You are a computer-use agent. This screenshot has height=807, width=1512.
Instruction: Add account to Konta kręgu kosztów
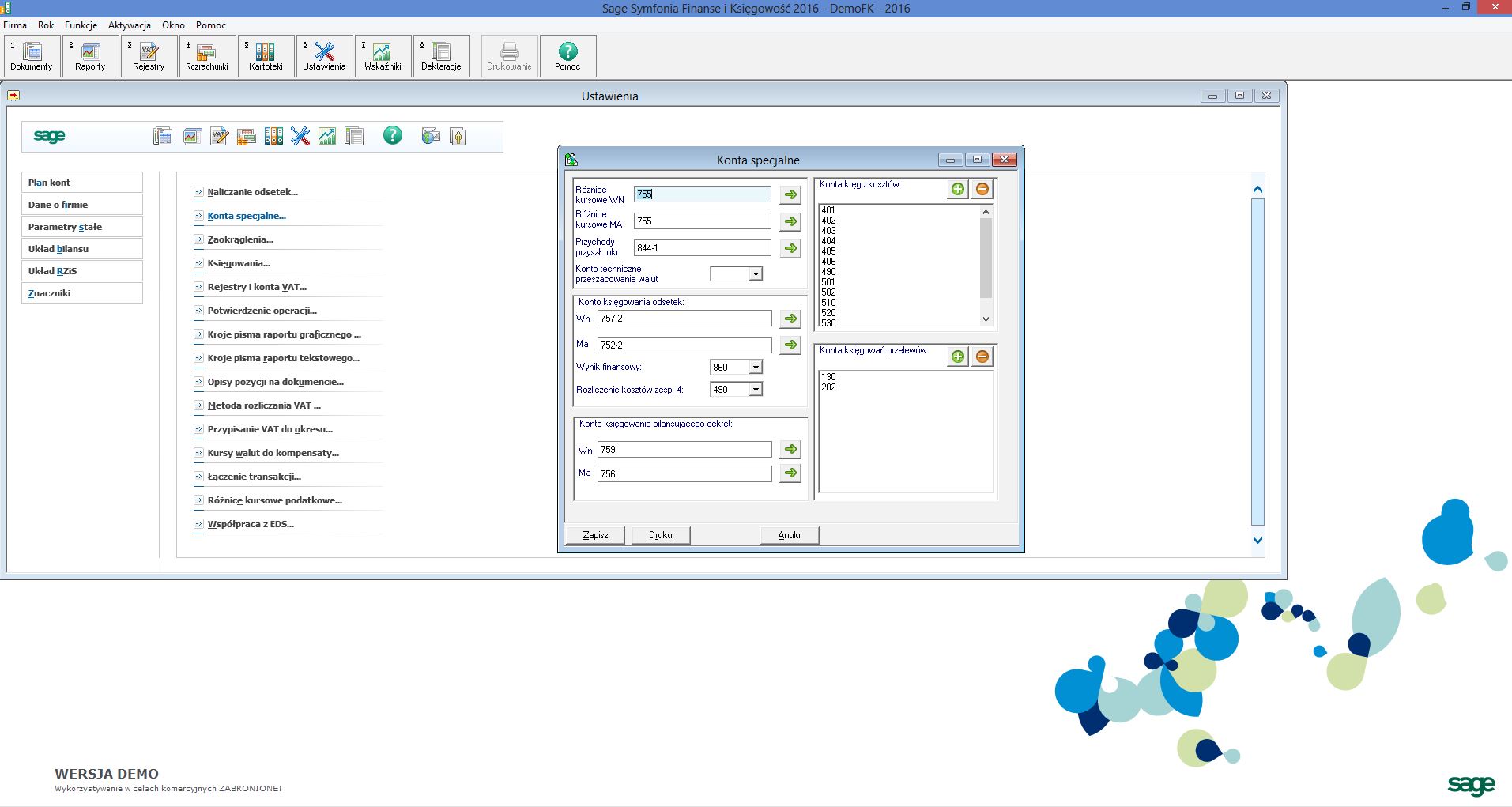pos(958,189)
